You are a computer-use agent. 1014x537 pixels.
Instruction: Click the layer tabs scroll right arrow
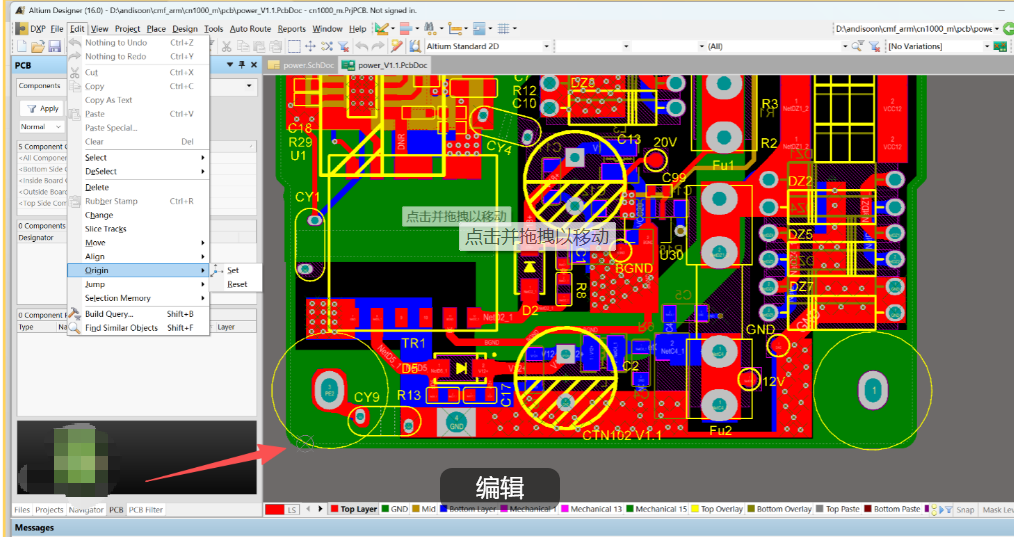(320, 509)
